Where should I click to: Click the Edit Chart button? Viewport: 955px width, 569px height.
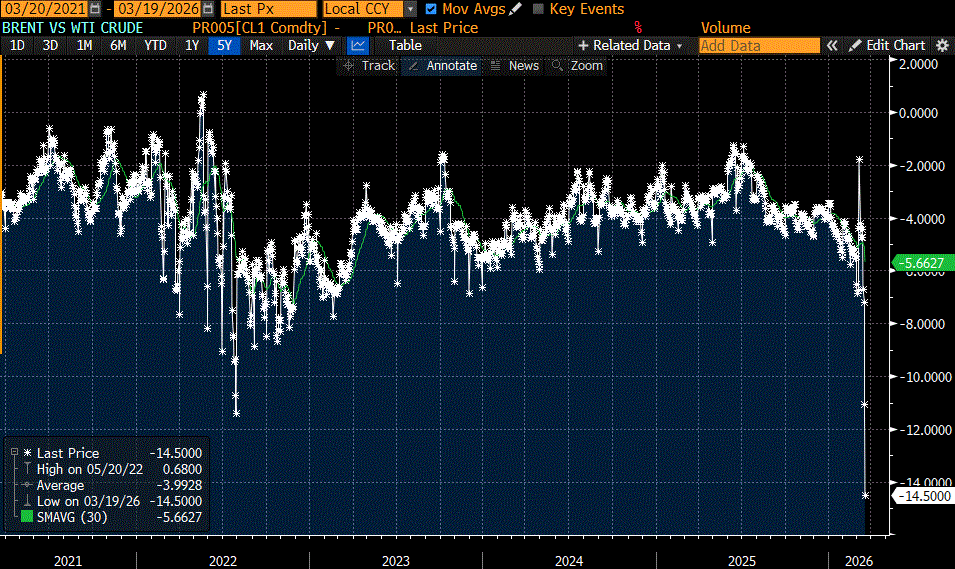(x=888, y=45)
